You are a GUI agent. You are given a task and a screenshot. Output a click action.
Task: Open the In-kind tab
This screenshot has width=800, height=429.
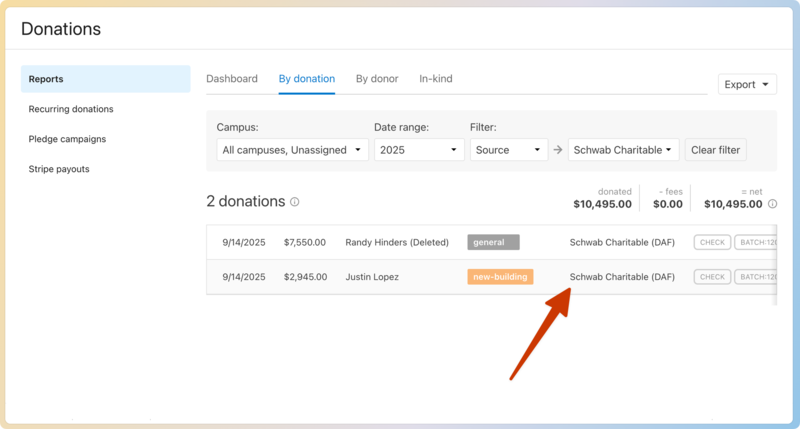click(x=436, y=79)
